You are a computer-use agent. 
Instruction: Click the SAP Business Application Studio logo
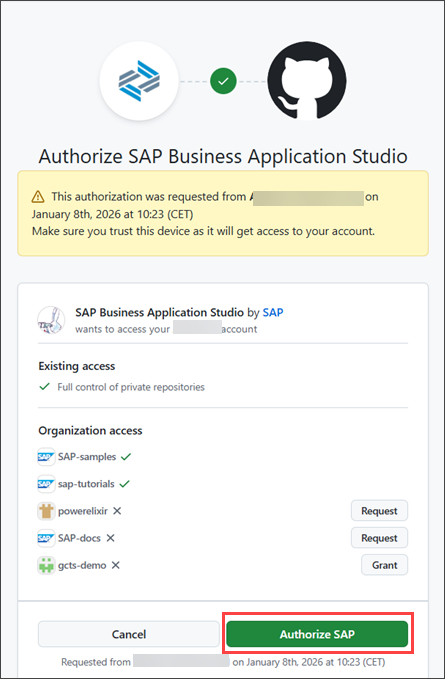pyautogui.click(x=139, y=81)
